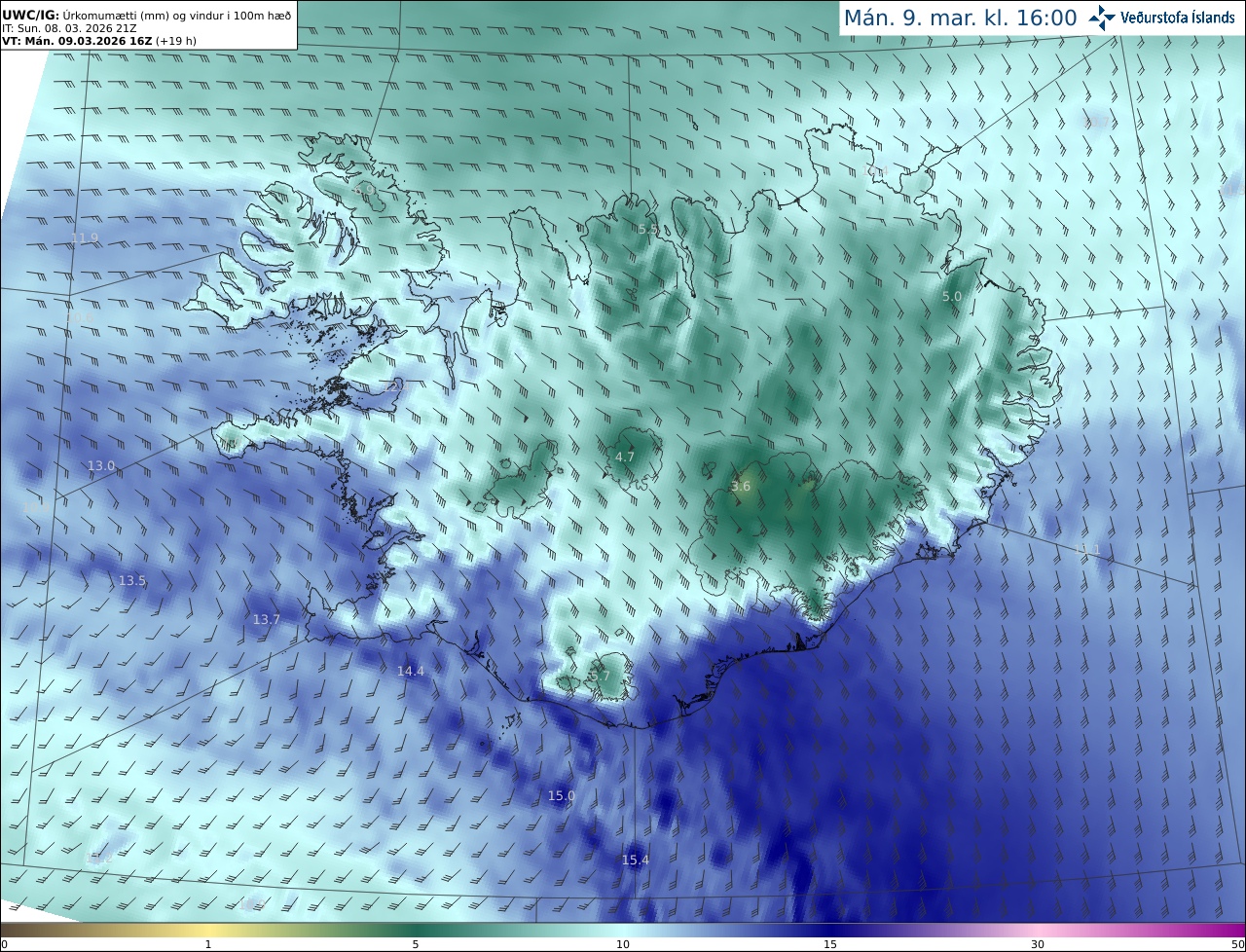Click the 5.0 value in east Iceland
Viewport: 1246px width, 952px height.
click(952, 297)
